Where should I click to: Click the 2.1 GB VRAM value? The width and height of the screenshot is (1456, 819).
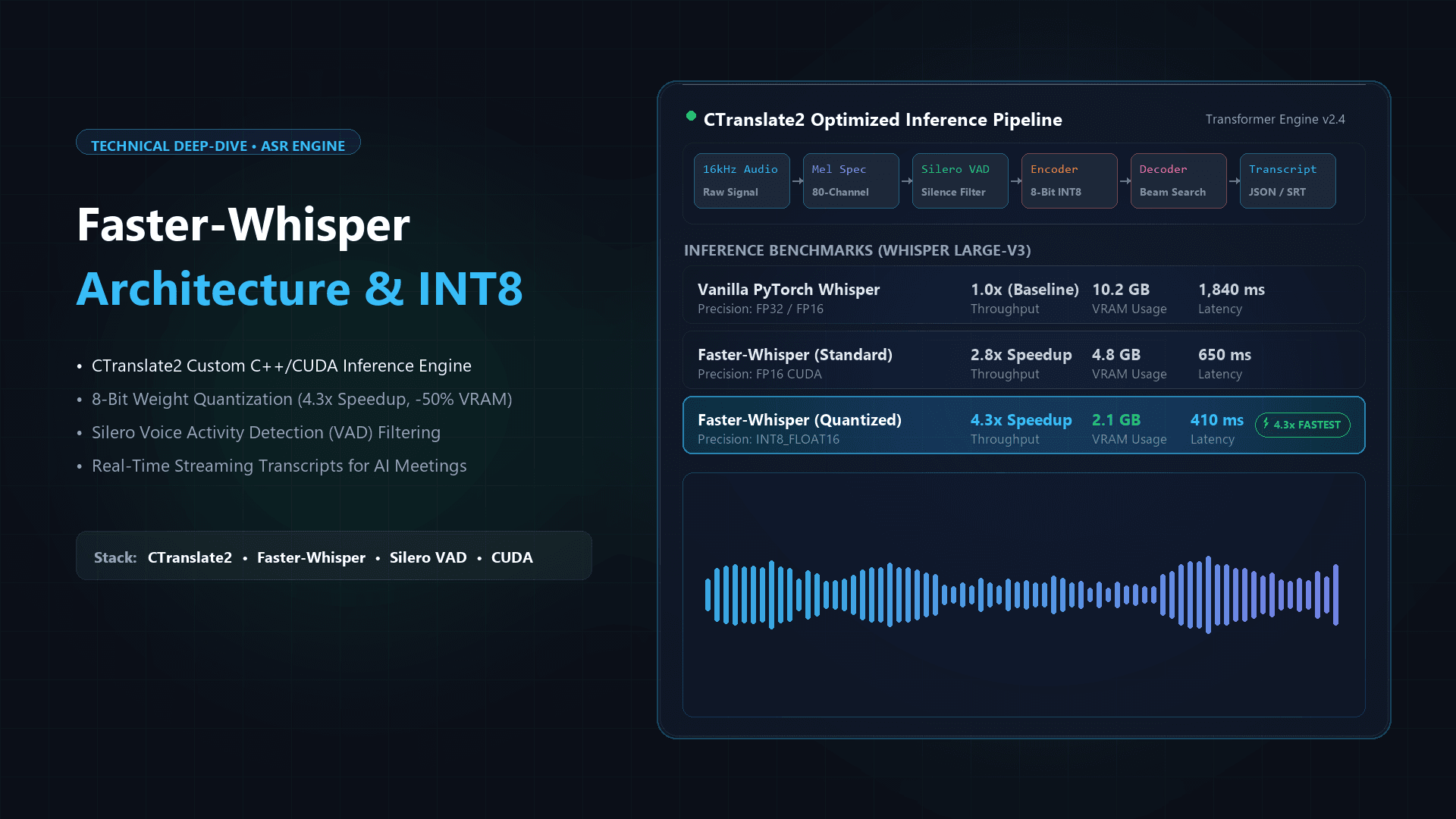tap(1116, 420)
